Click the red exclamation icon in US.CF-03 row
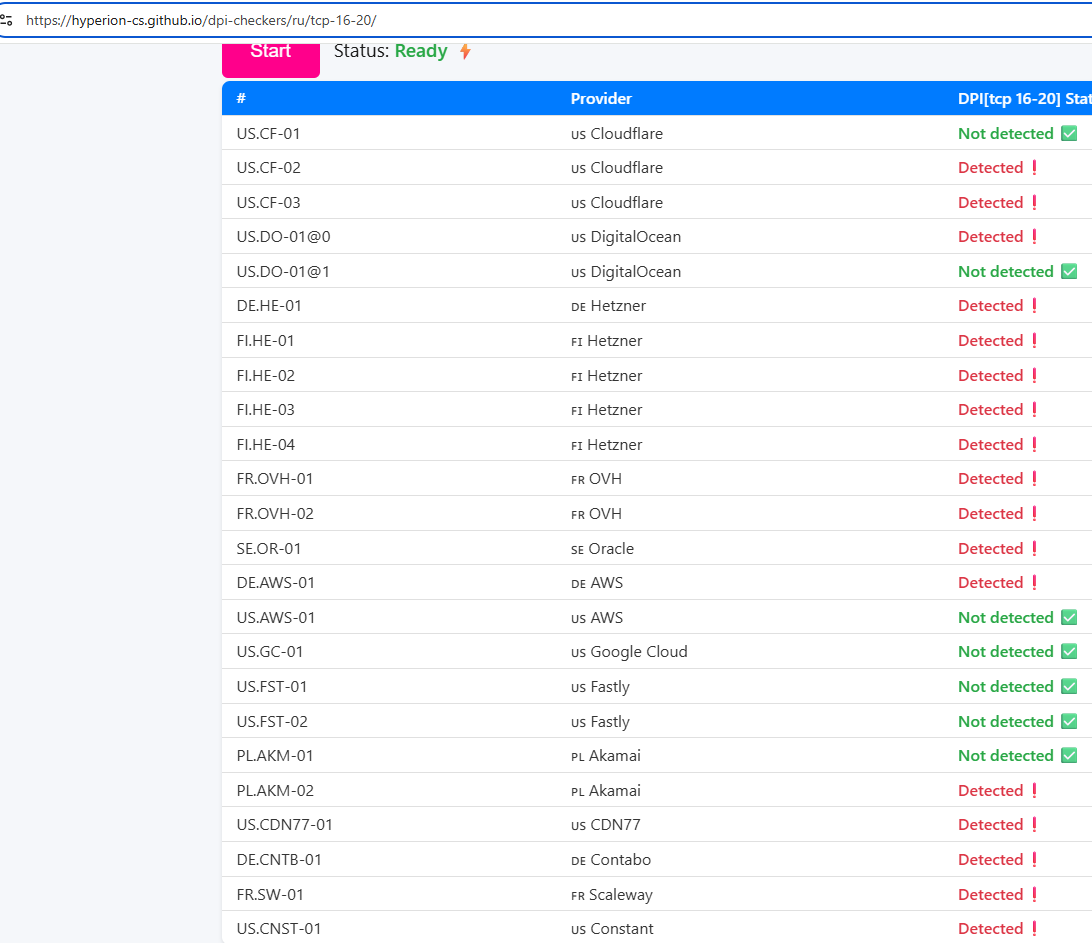The width and height of the screenshot is (1092, 943). [x=1034, y=203]
